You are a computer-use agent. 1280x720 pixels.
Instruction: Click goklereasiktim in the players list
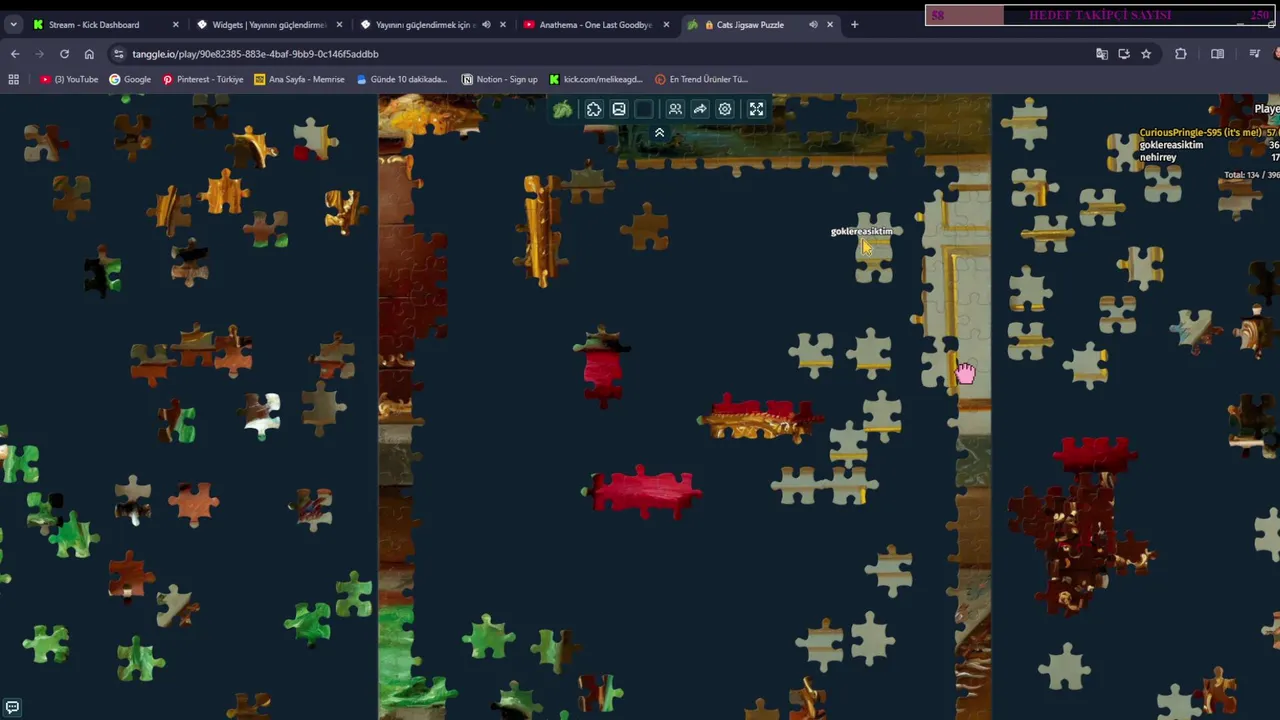pos(1171,145)
